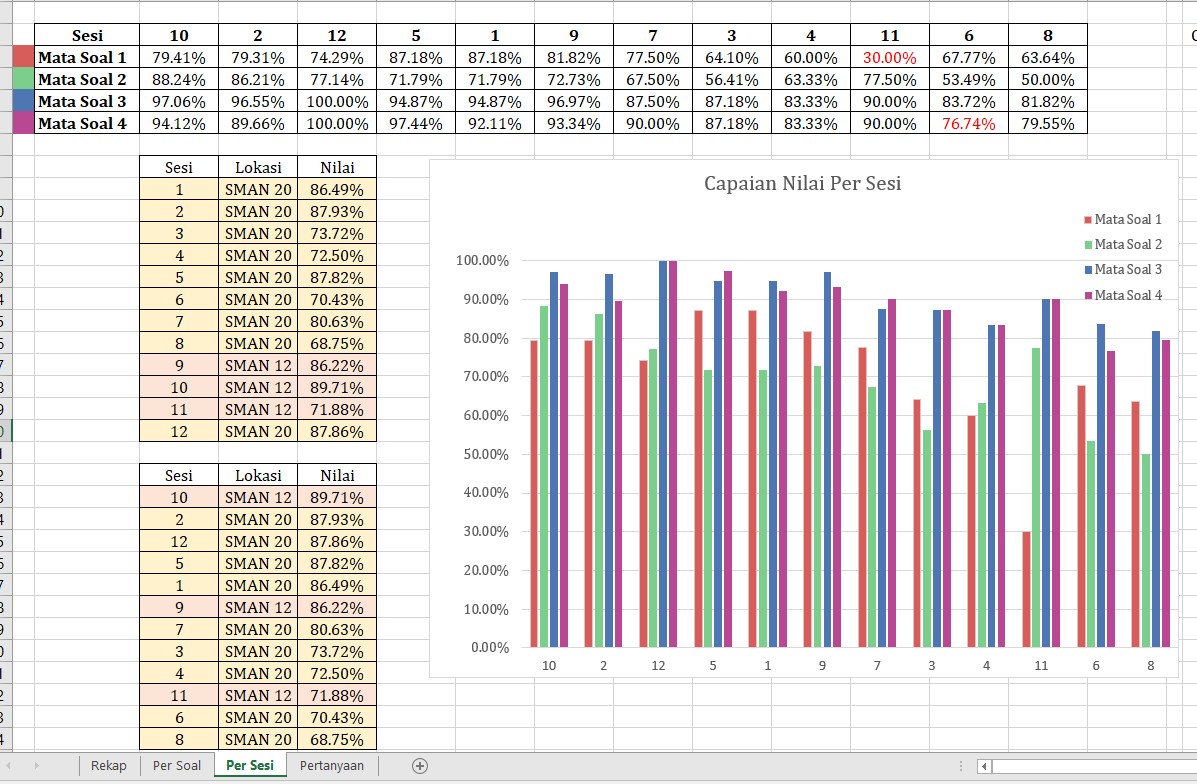The image size is (1197, 784).
Task: Open the Pertanyaan sheet tab
Action: 332,766
